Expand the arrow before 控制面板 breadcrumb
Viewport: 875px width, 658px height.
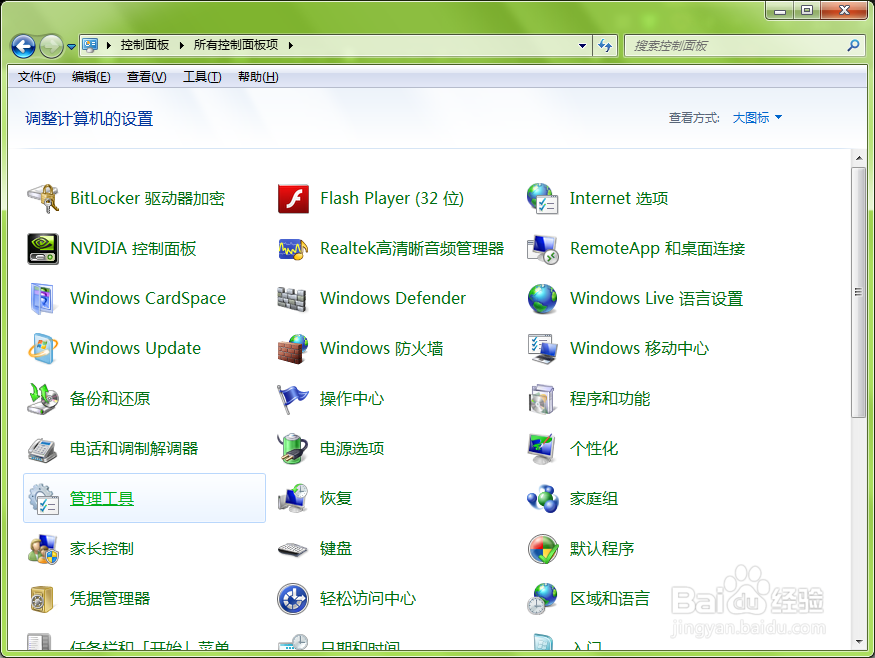tap(109, 45)
